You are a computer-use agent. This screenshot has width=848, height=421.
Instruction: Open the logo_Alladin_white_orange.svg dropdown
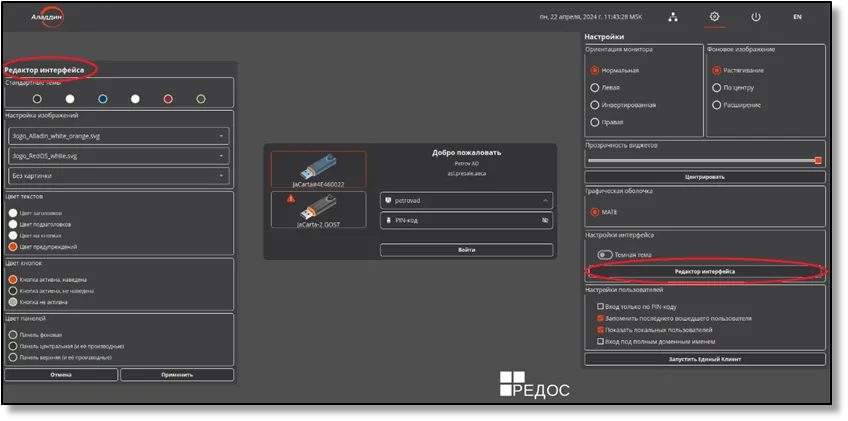point(119,136)
